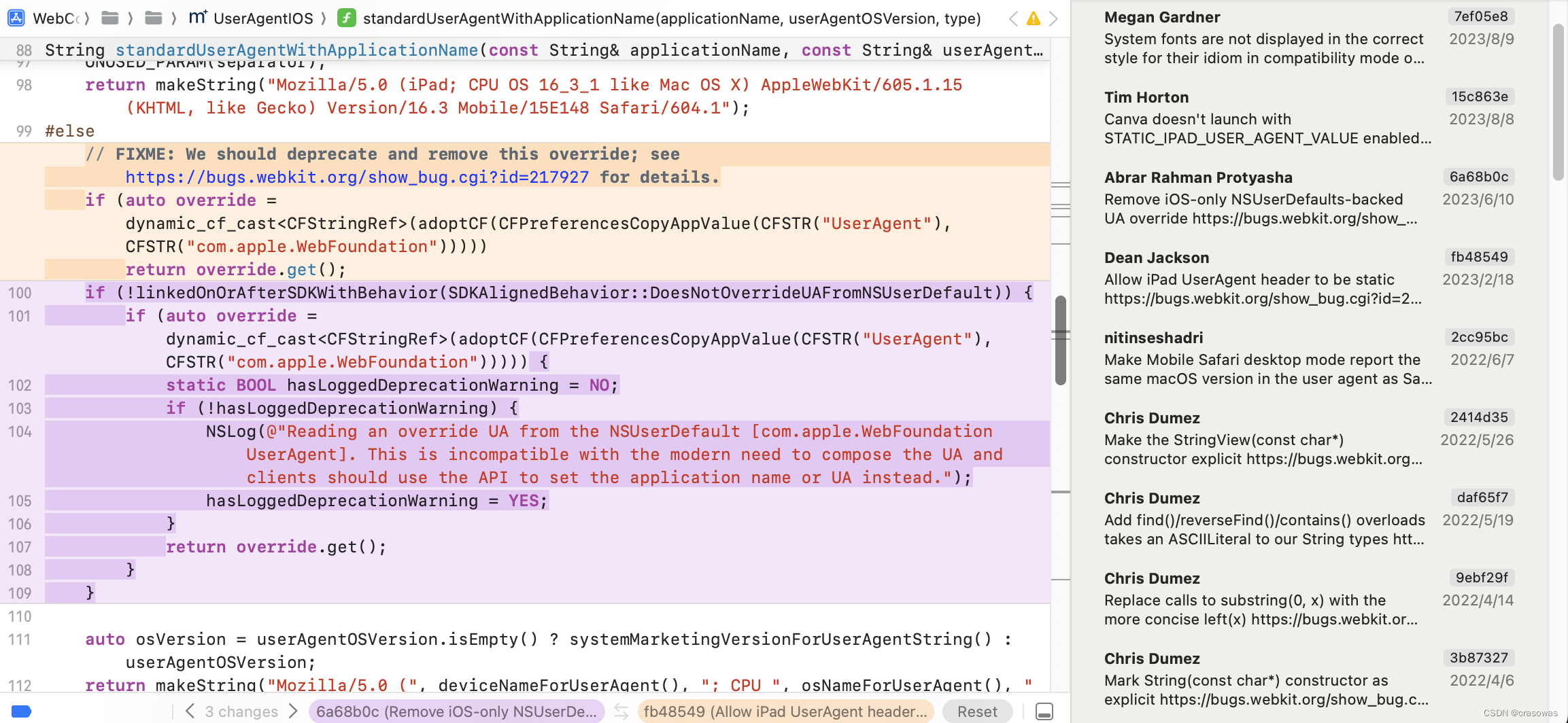Select Chris Dumez commit 2414d35
The width and height of the screenshot is (1568, 723).
[1309, 438]
